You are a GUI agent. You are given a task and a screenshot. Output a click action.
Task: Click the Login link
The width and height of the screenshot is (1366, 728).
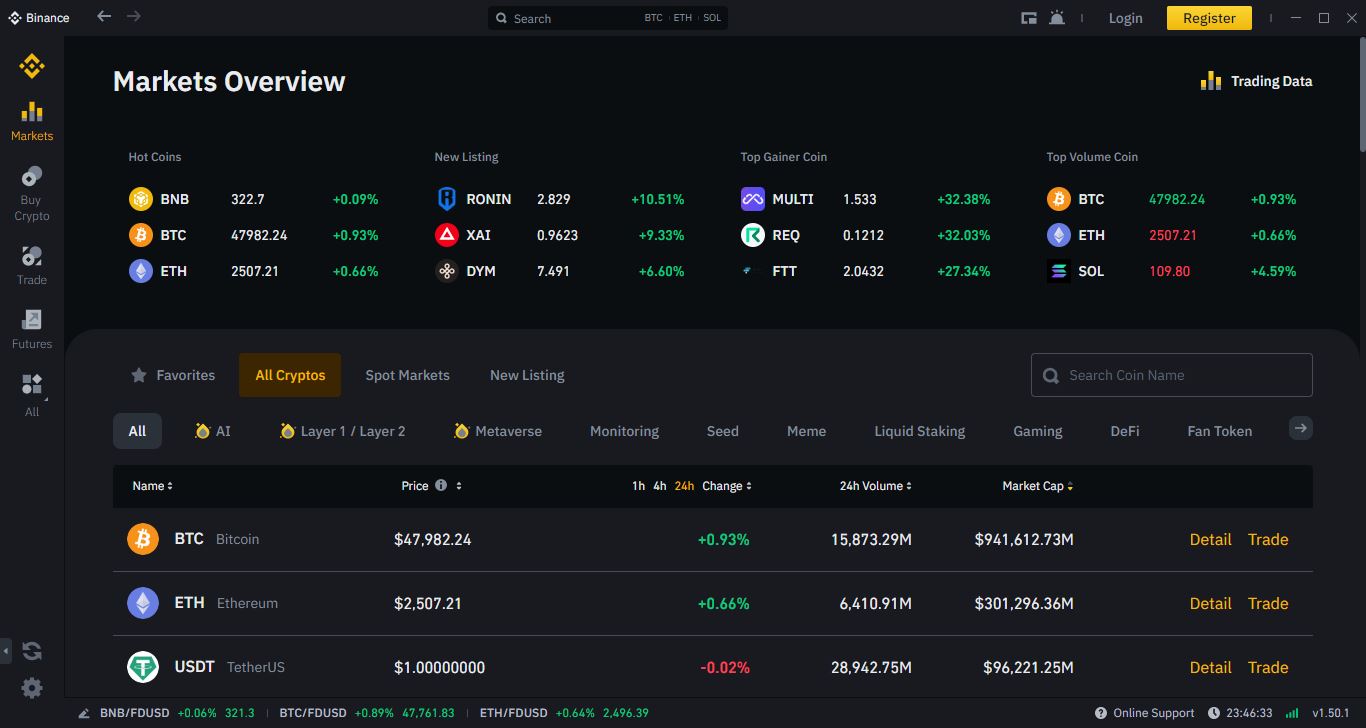[x=1125, y=18]
